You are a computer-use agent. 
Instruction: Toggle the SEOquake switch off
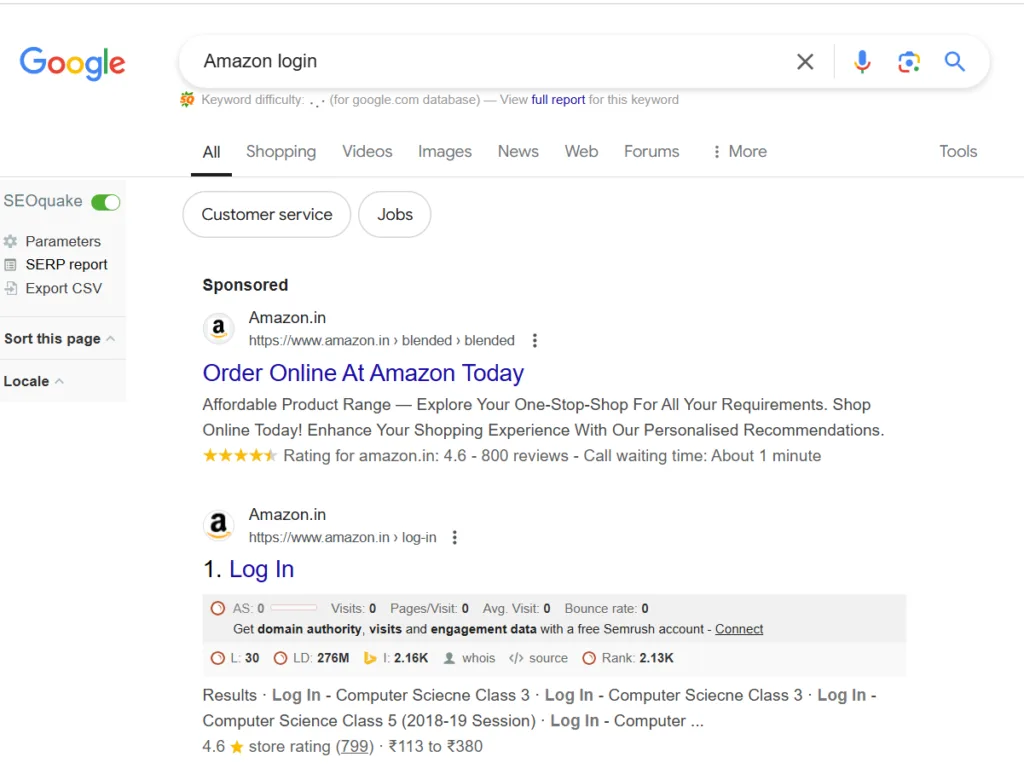106,202
